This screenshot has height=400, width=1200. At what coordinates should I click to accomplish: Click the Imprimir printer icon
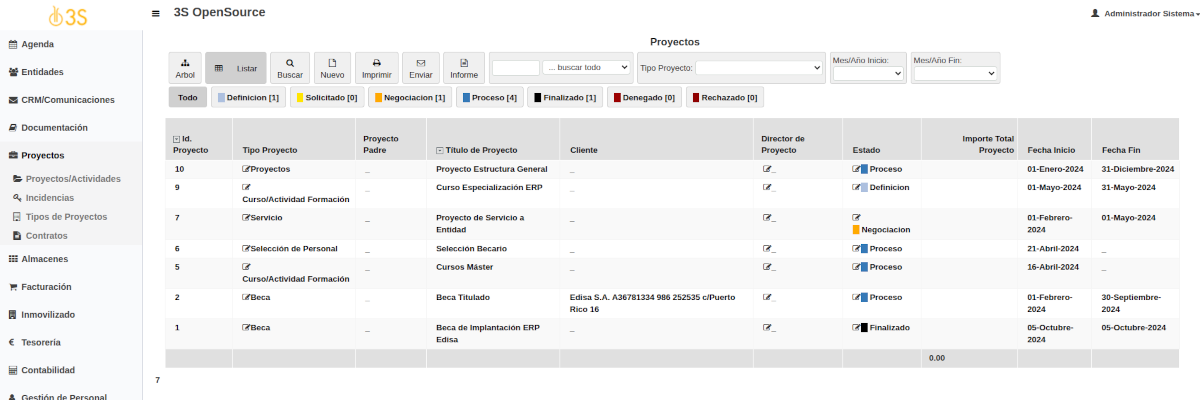coord(376,62)
